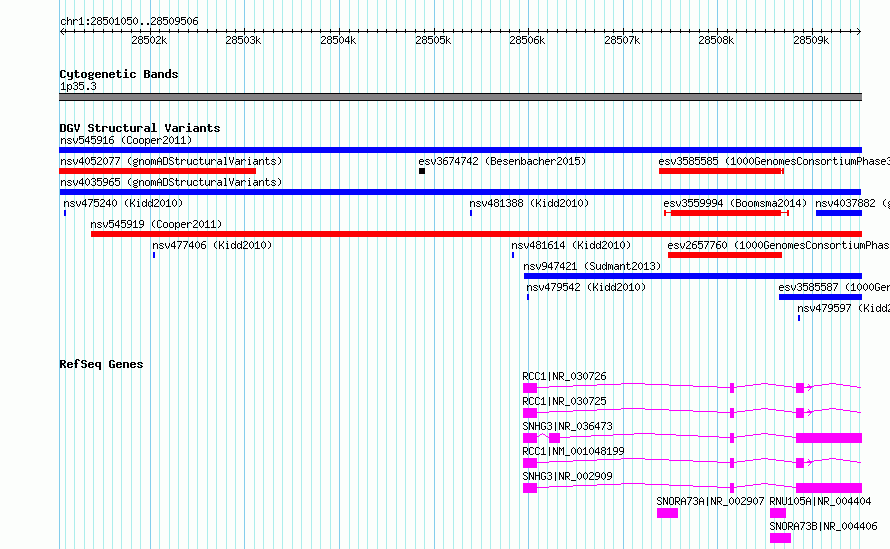The image size is (890, 549).
Task: Click the nsv475240 (Kidd2010) label
Action: tap(123, 203)
